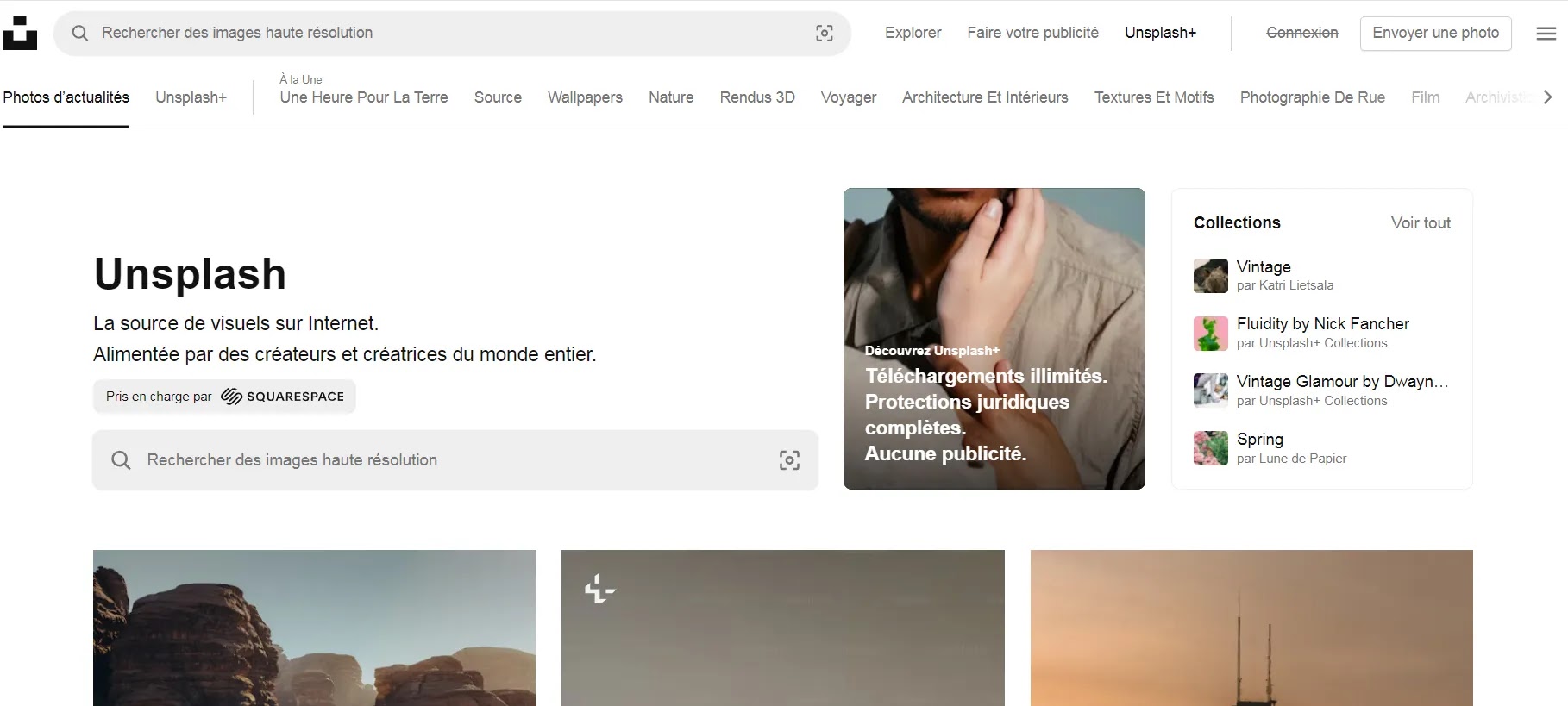
Task: Open the Film category
Action: click(x=1426, y=97)
